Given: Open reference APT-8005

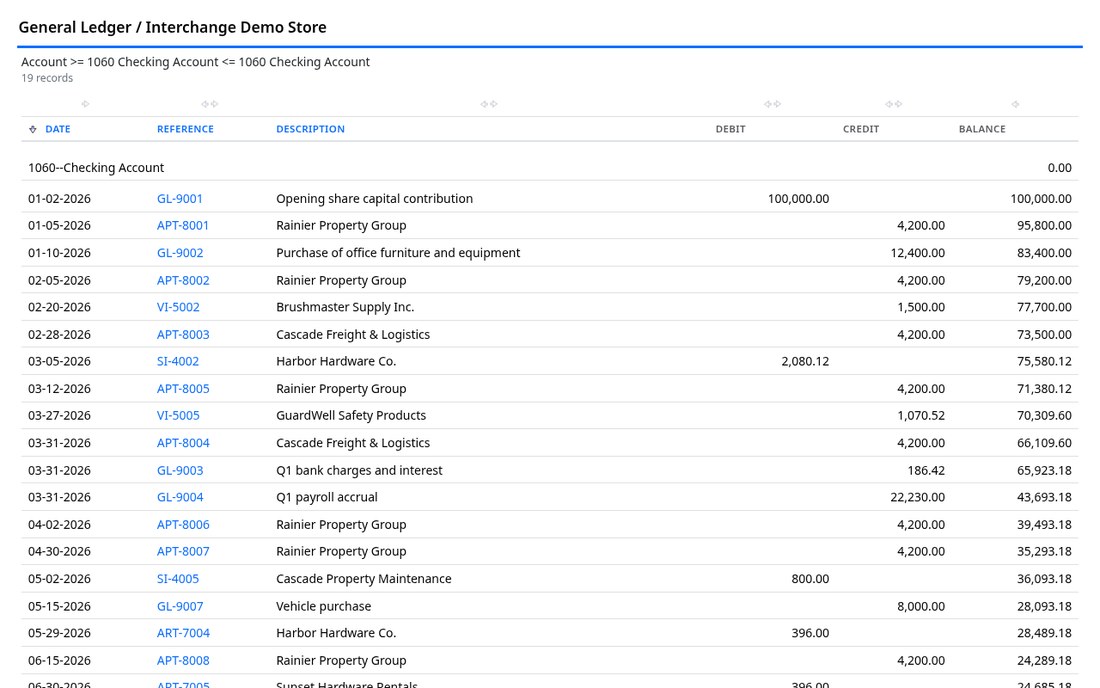Looking at the screenshot, I should coord(183,389).
